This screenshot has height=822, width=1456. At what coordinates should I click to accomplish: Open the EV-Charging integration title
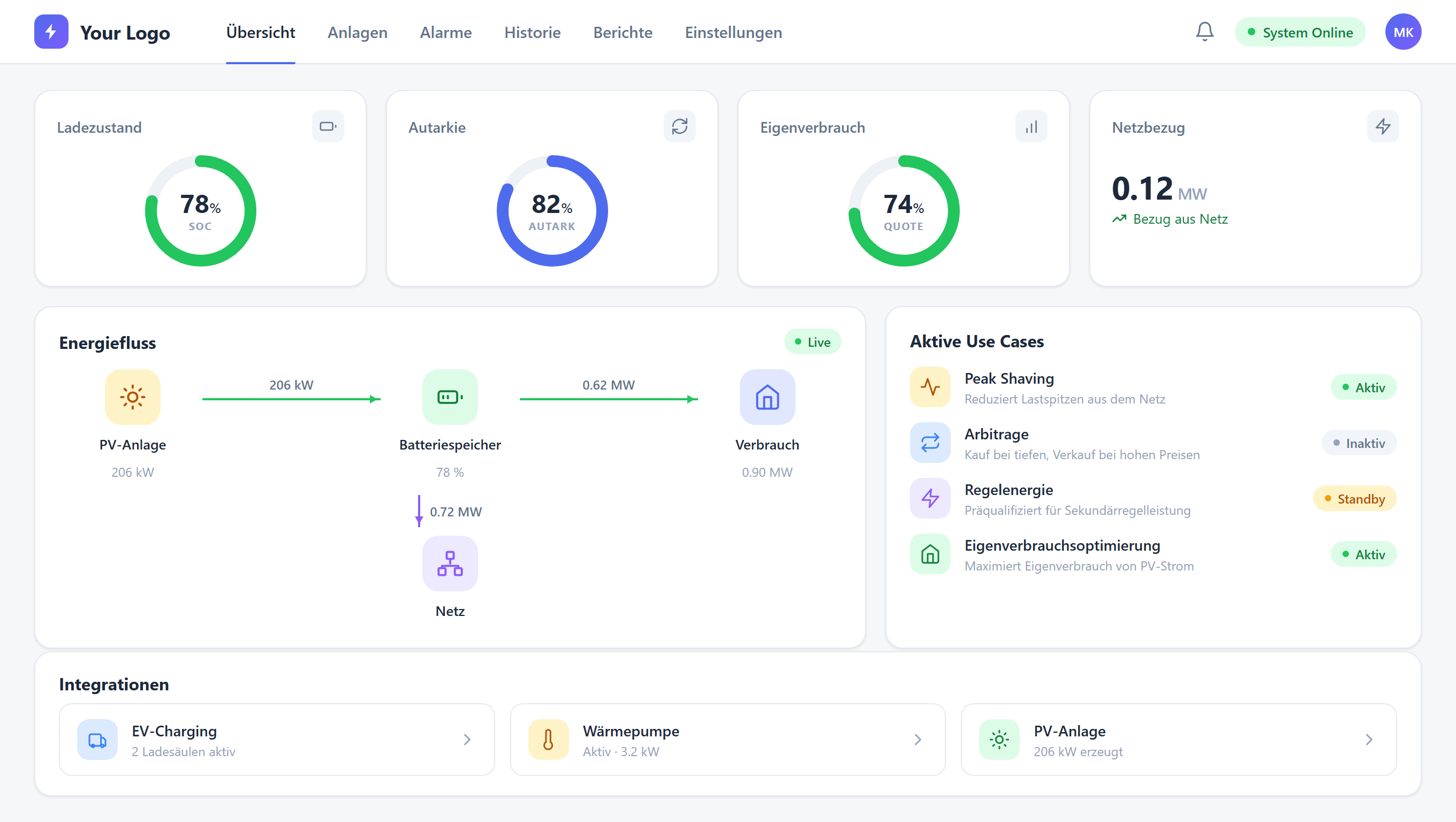pyautogui.click(x=174, y=731)
